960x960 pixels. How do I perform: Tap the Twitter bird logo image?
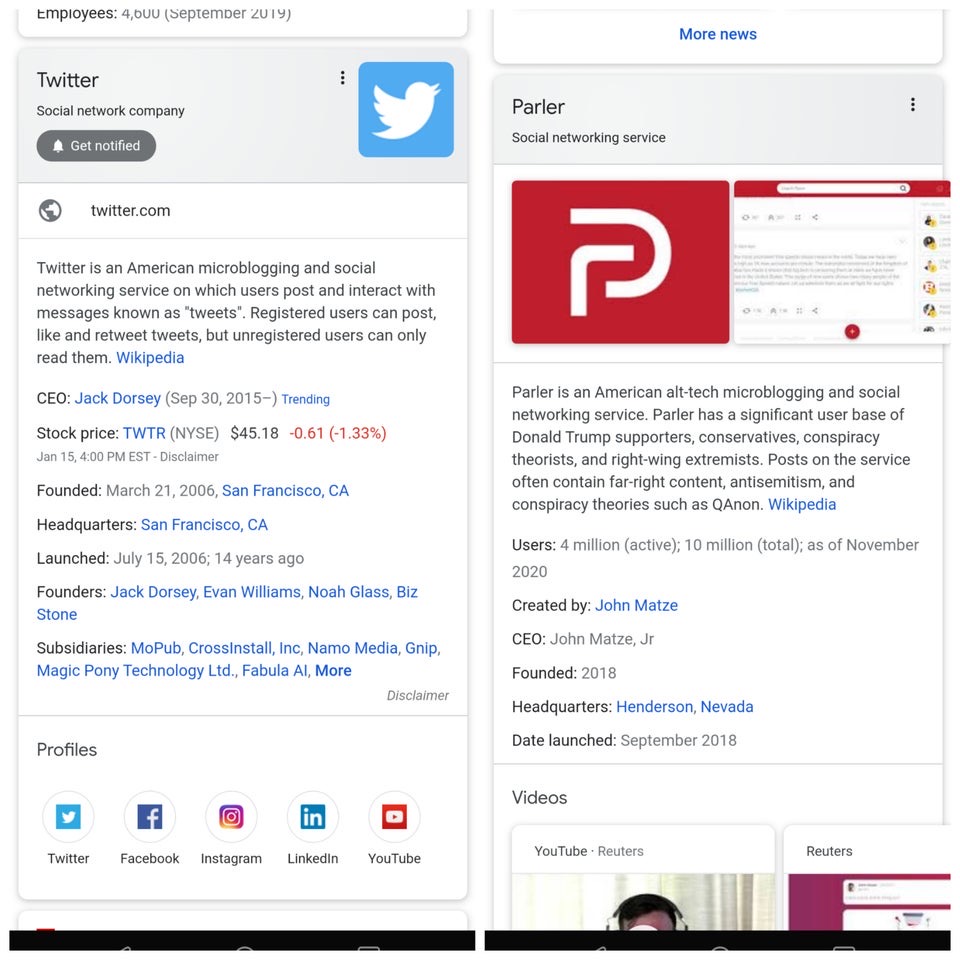point(406,110)
